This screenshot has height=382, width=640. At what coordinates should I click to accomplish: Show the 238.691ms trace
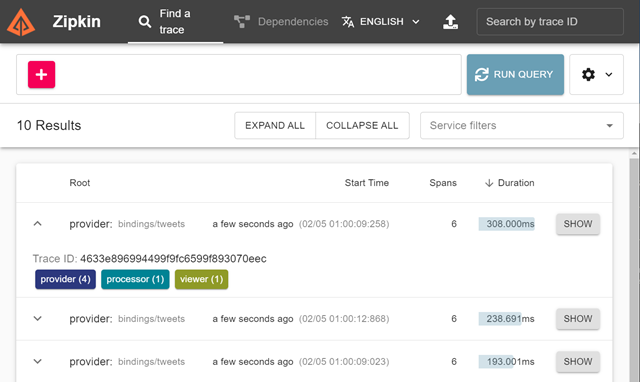[578, 319]
